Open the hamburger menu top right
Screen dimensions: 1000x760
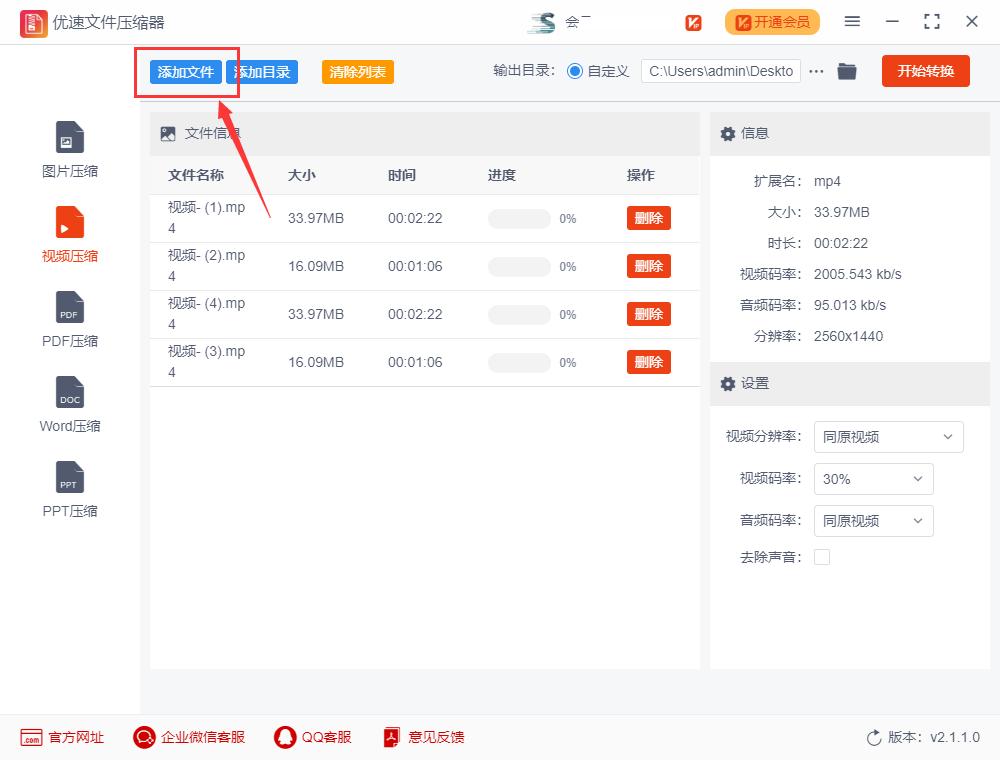pos(852,21)
